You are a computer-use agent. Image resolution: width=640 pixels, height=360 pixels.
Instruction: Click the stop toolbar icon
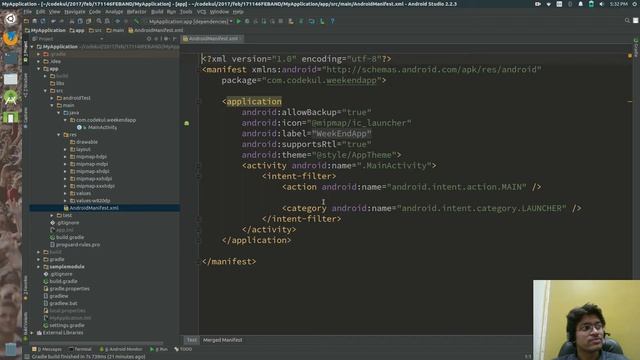281,21
